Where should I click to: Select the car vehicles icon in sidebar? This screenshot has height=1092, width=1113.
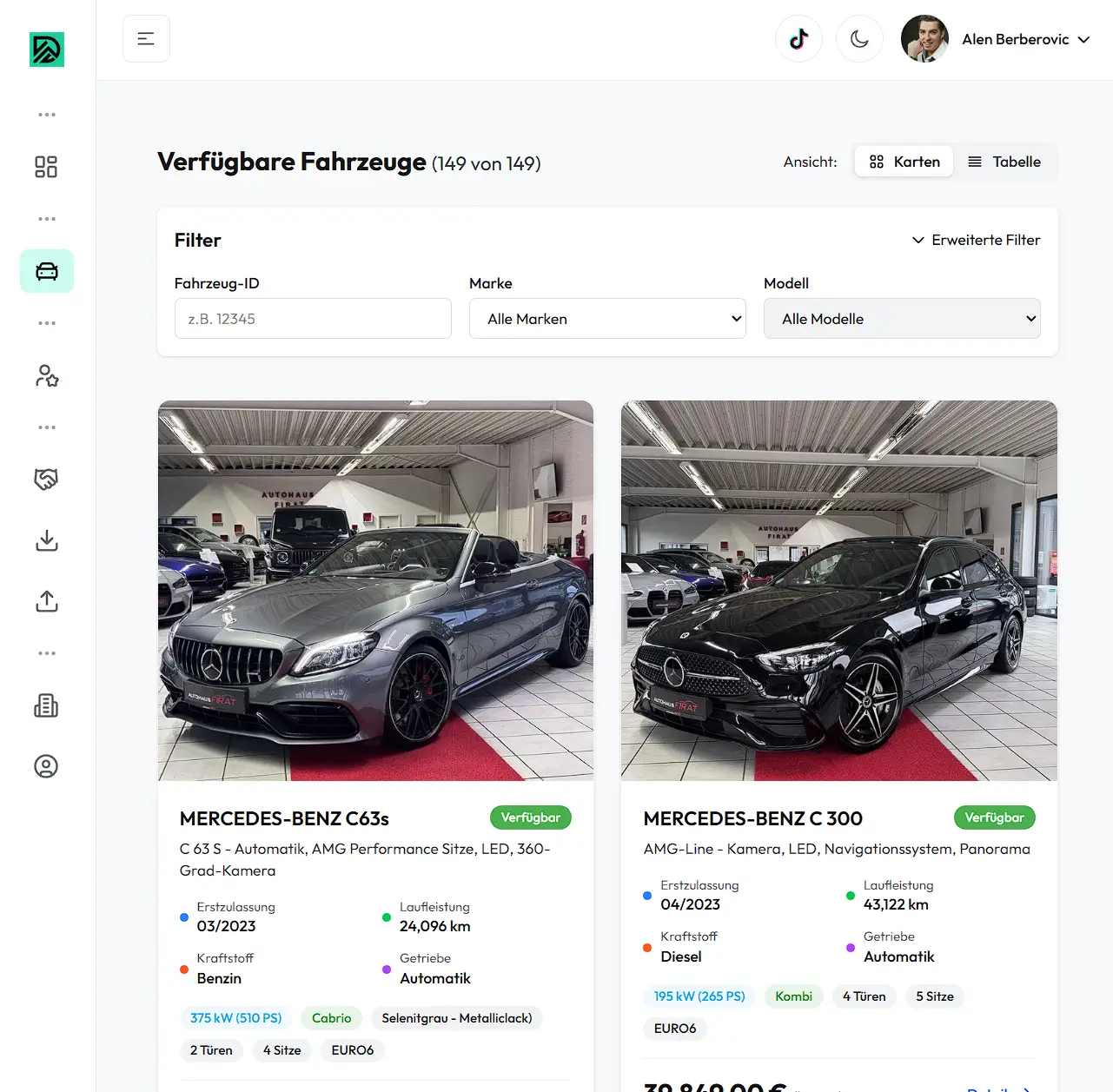(47, 271)
